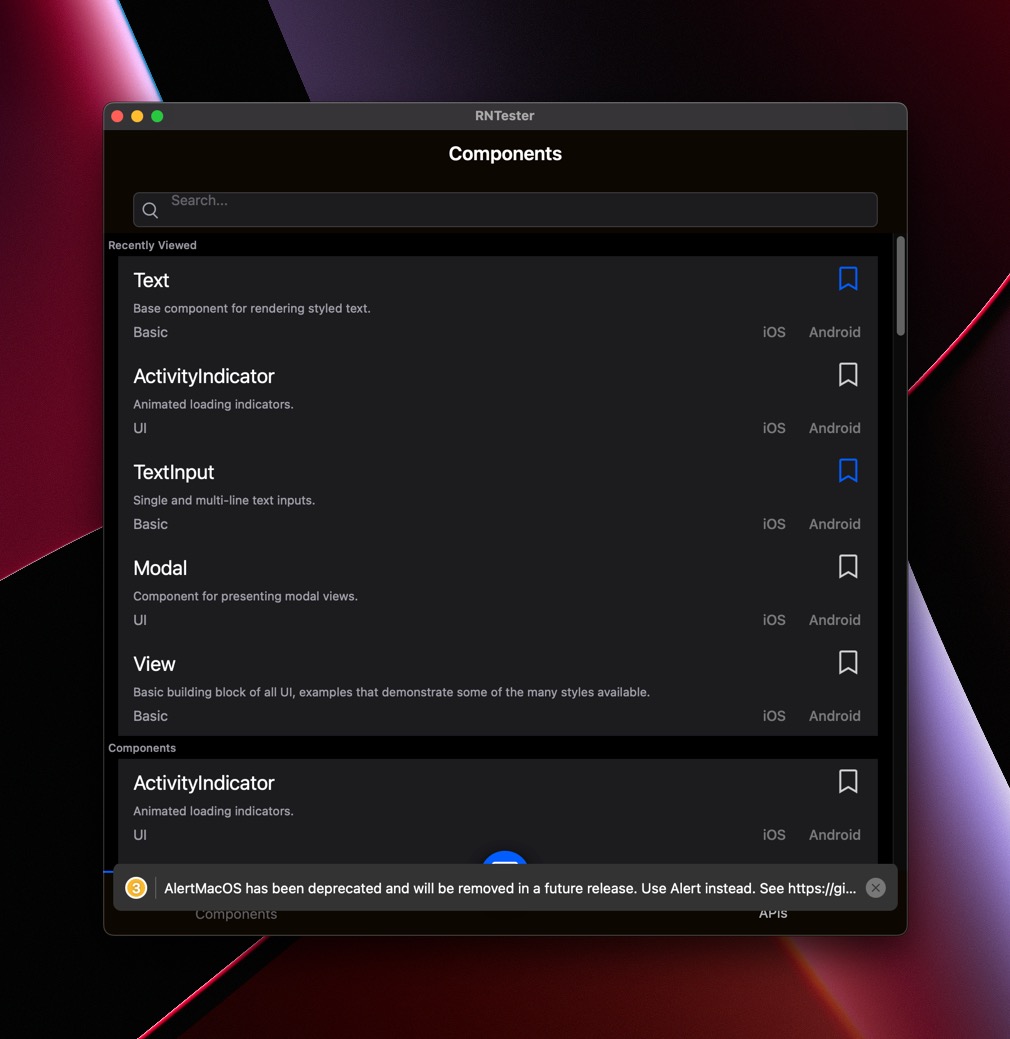Toggle bookmark for TextInput component

click(x=848, y=470)
